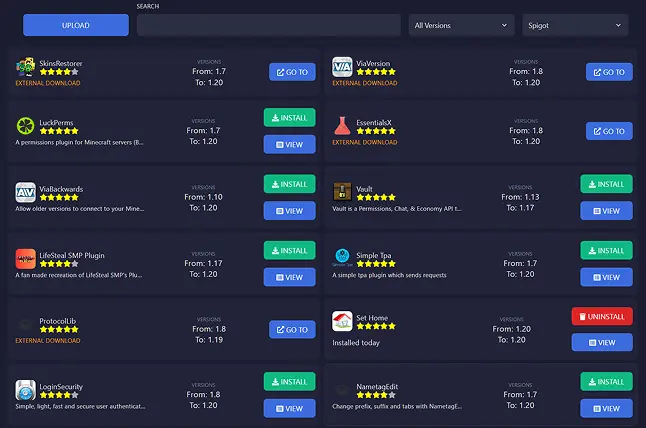
Task: Focus the plugin search field
Action: (269, 25)
